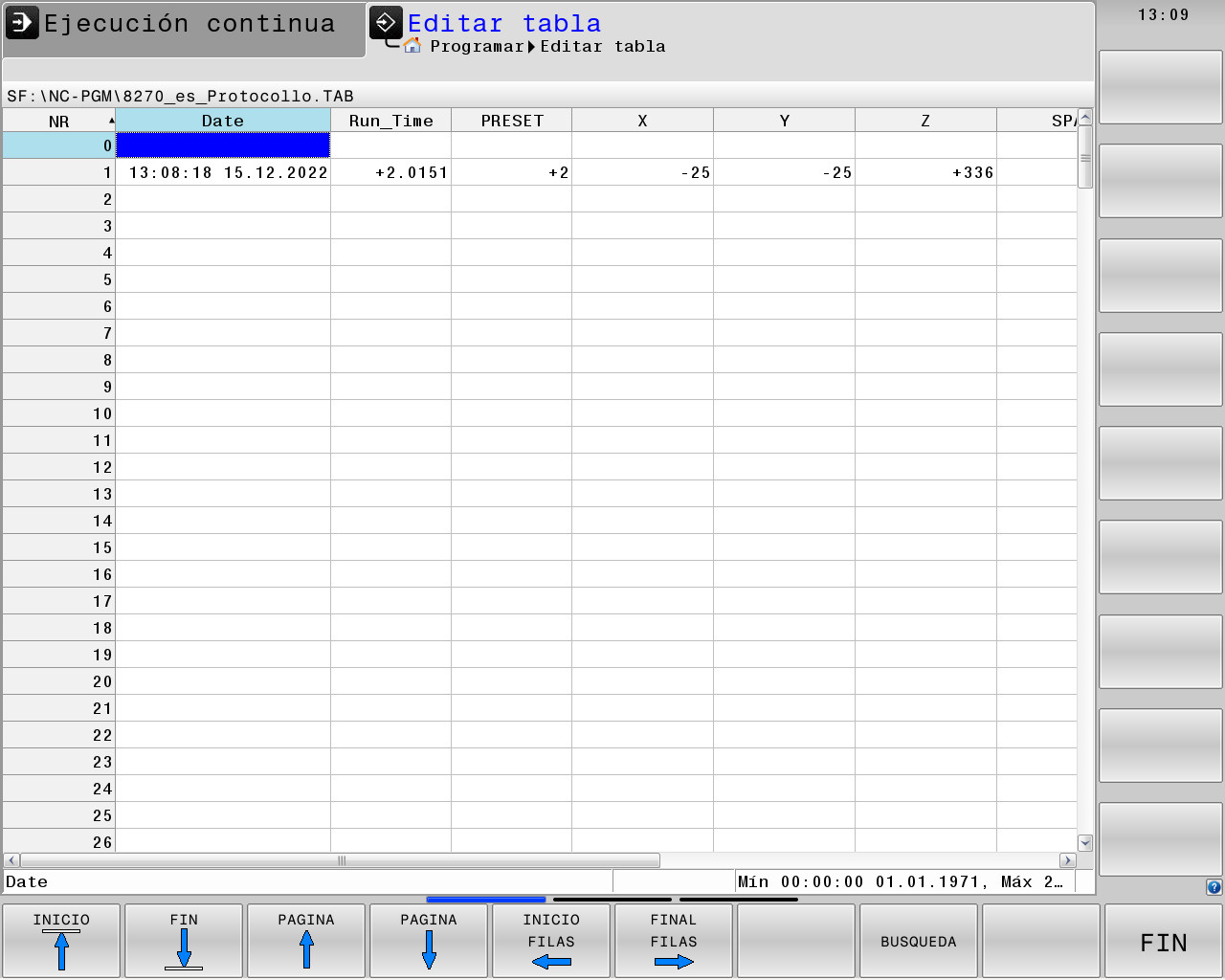
Task: Click the horizontal scrollbar right arrow
Action: 1068,860
